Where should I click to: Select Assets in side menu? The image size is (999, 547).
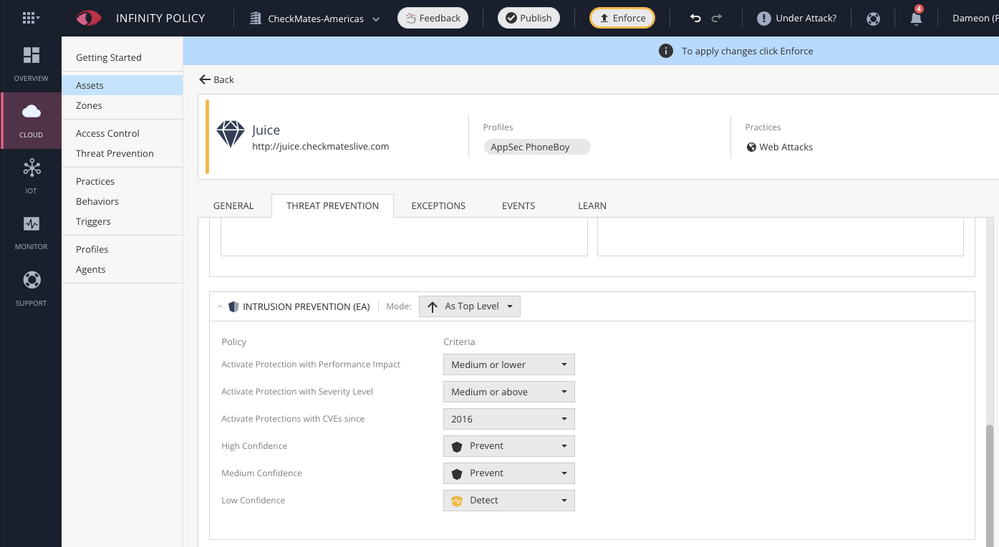point(122,85)
